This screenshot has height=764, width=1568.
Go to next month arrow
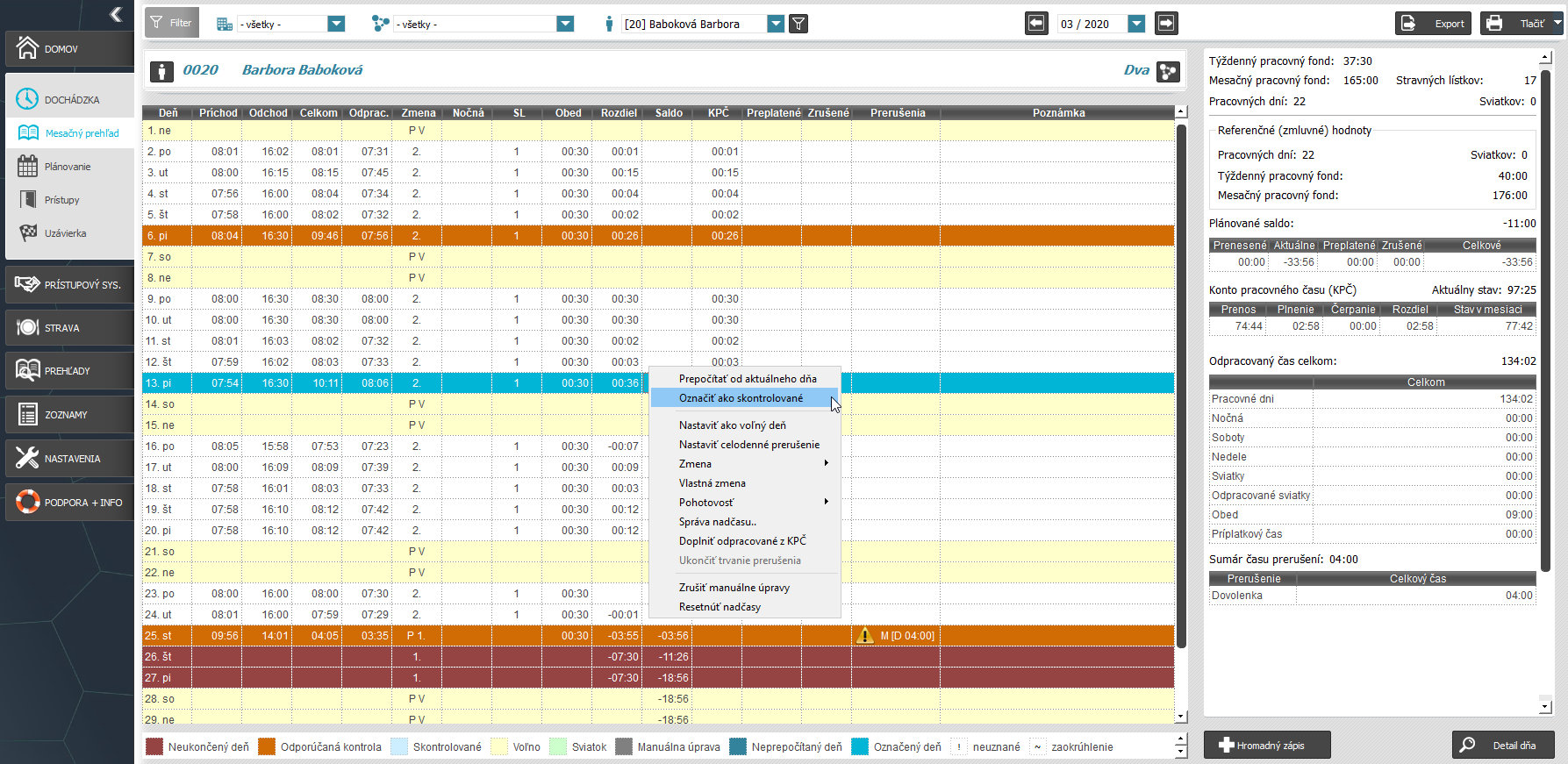(1166, 24)
